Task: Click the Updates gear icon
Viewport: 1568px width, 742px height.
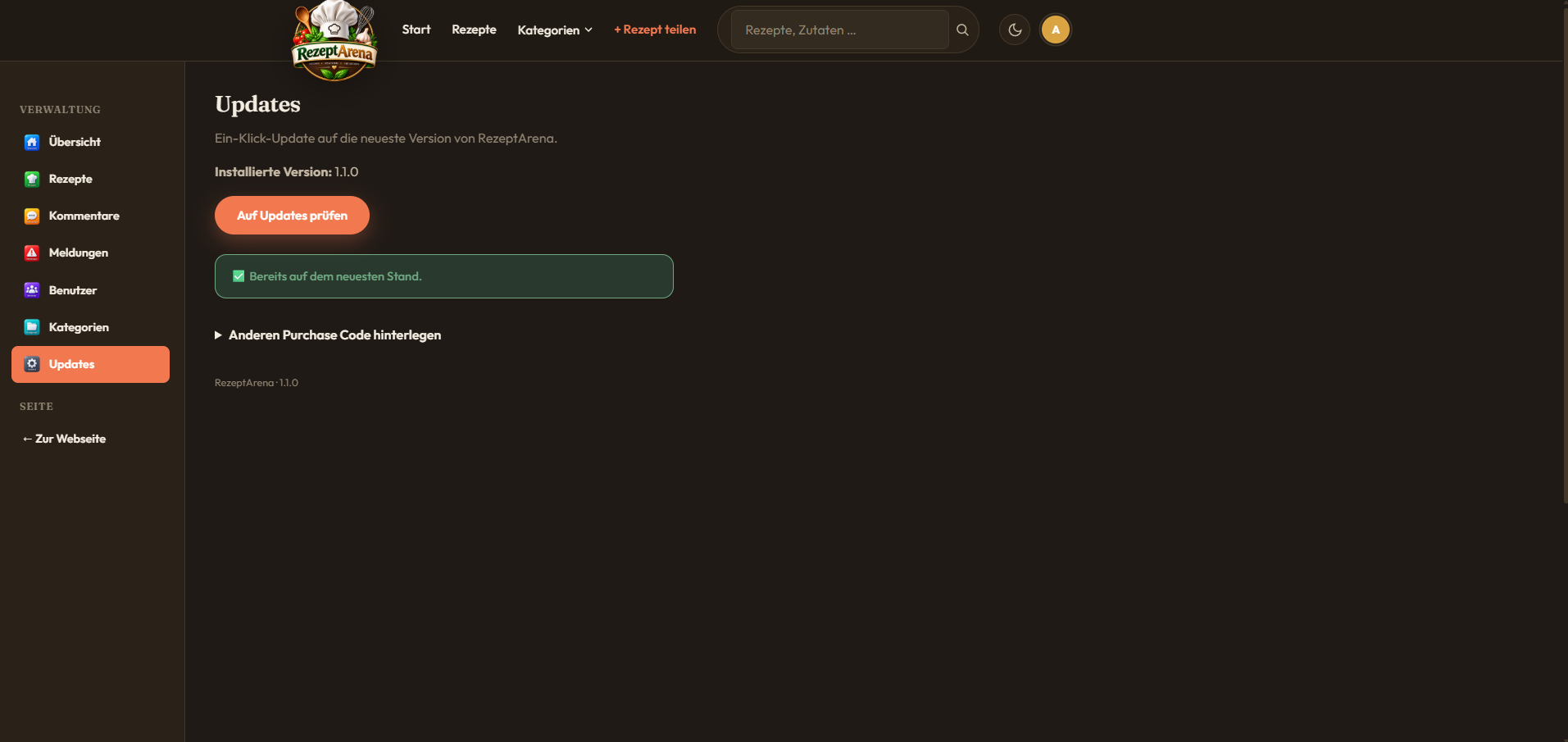Action: 32,364
